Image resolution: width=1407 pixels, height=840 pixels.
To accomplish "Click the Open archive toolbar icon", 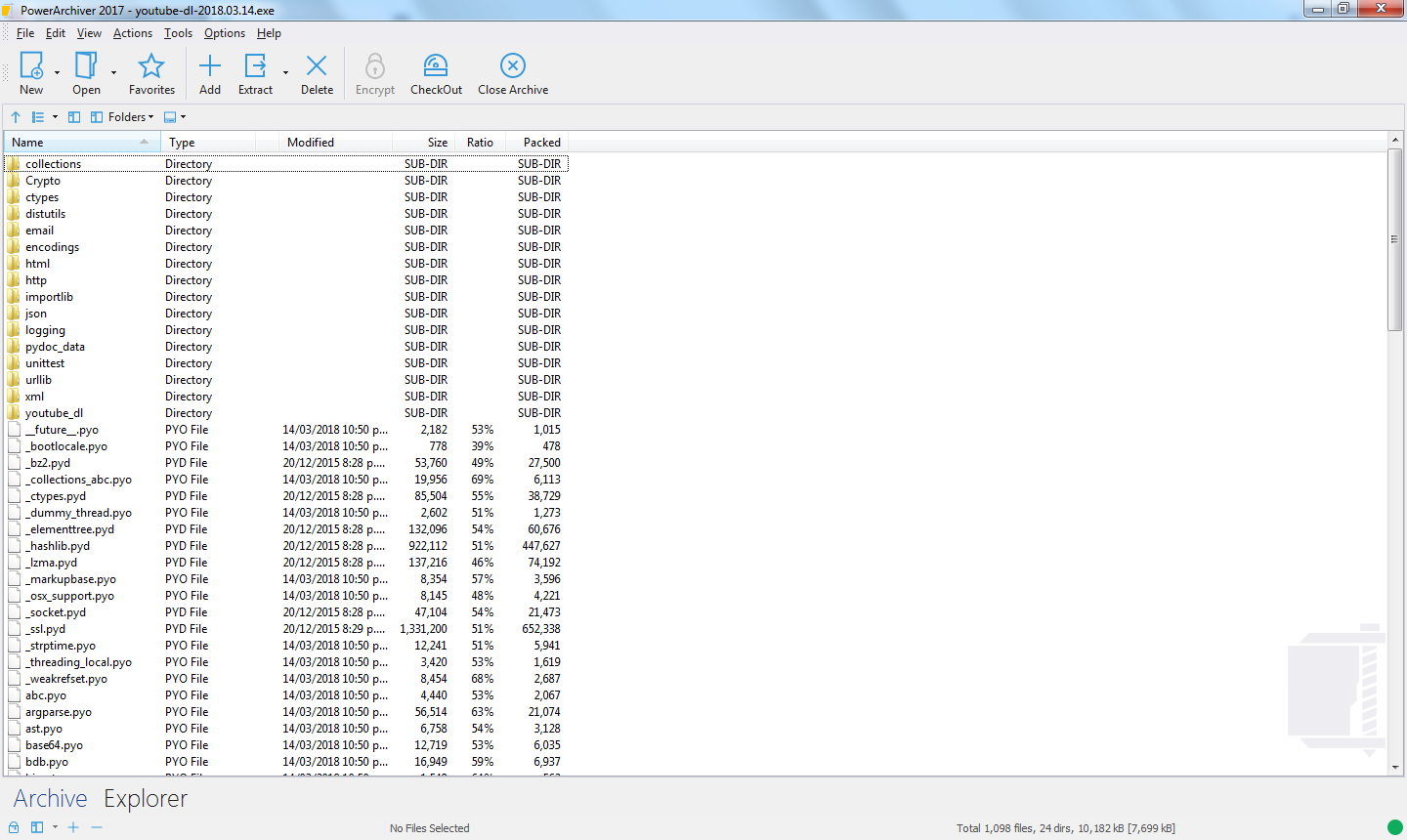I will pyautogui.click(x=86, y=65).
